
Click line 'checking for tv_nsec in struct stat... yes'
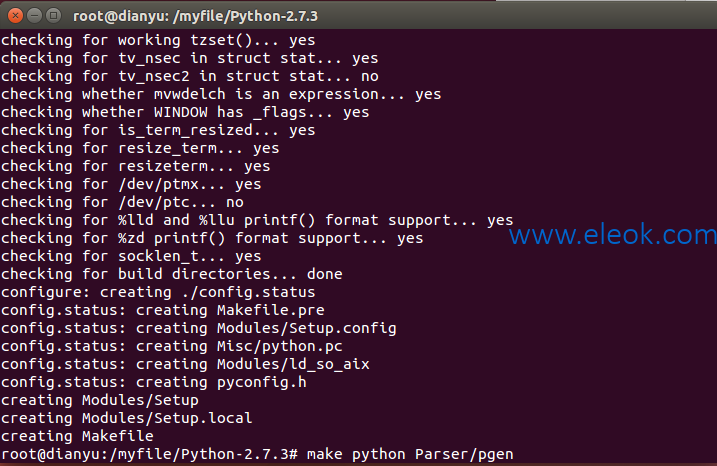pyautogui.click(x=190, y=58)
